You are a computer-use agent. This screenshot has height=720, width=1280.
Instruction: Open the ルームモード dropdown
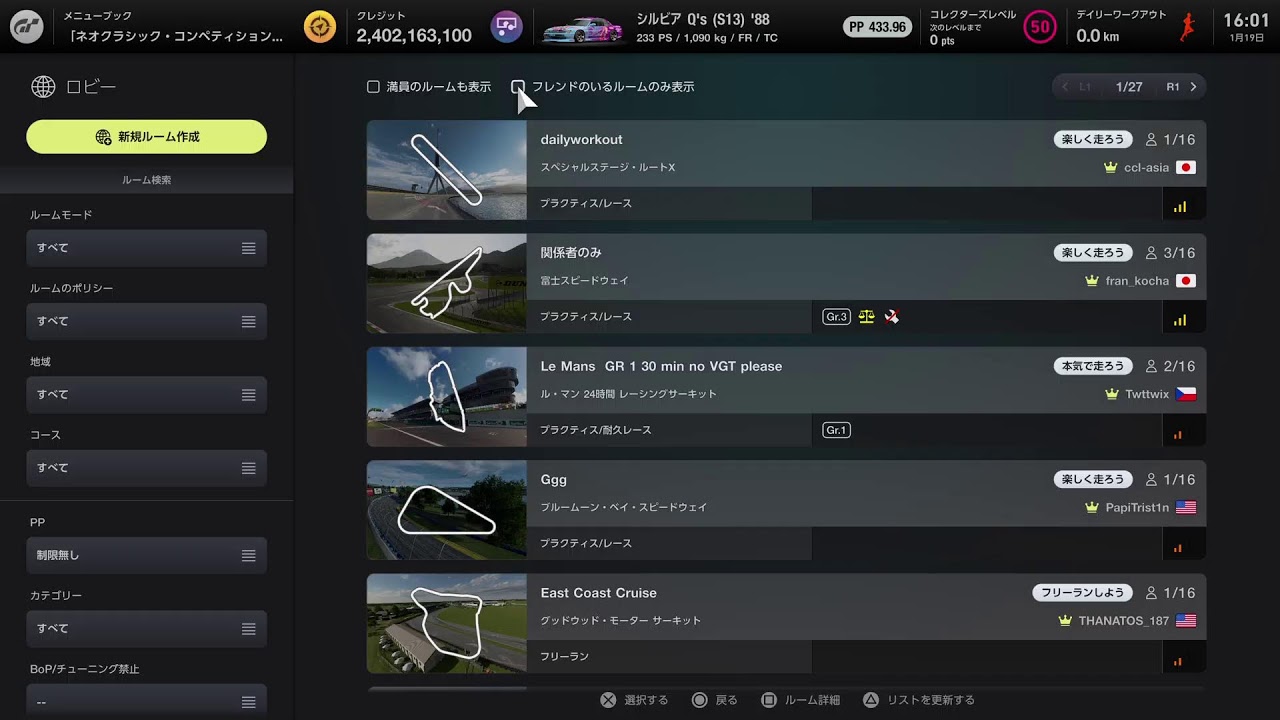147,248
